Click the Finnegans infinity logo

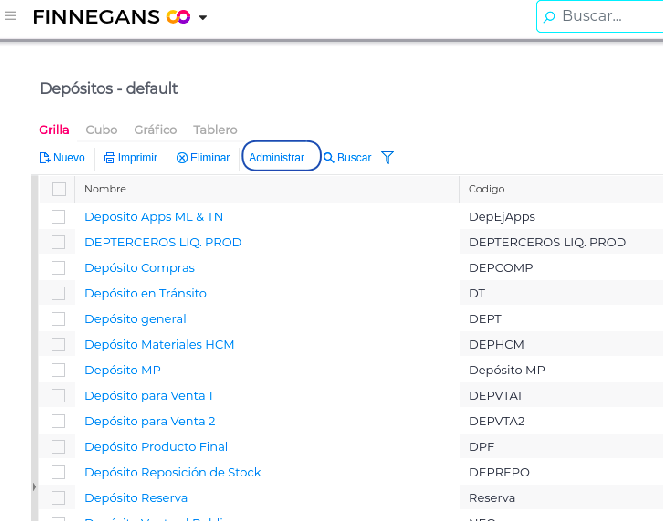[x=178, y=17]
